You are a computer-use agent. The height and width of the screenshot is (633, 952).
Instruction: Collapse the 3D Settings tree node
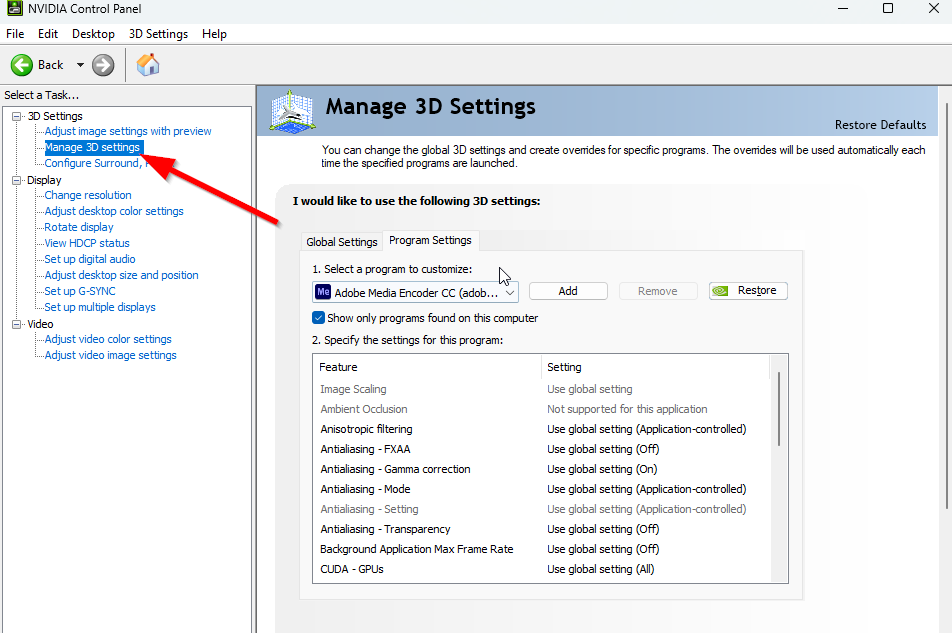point(16,116)
